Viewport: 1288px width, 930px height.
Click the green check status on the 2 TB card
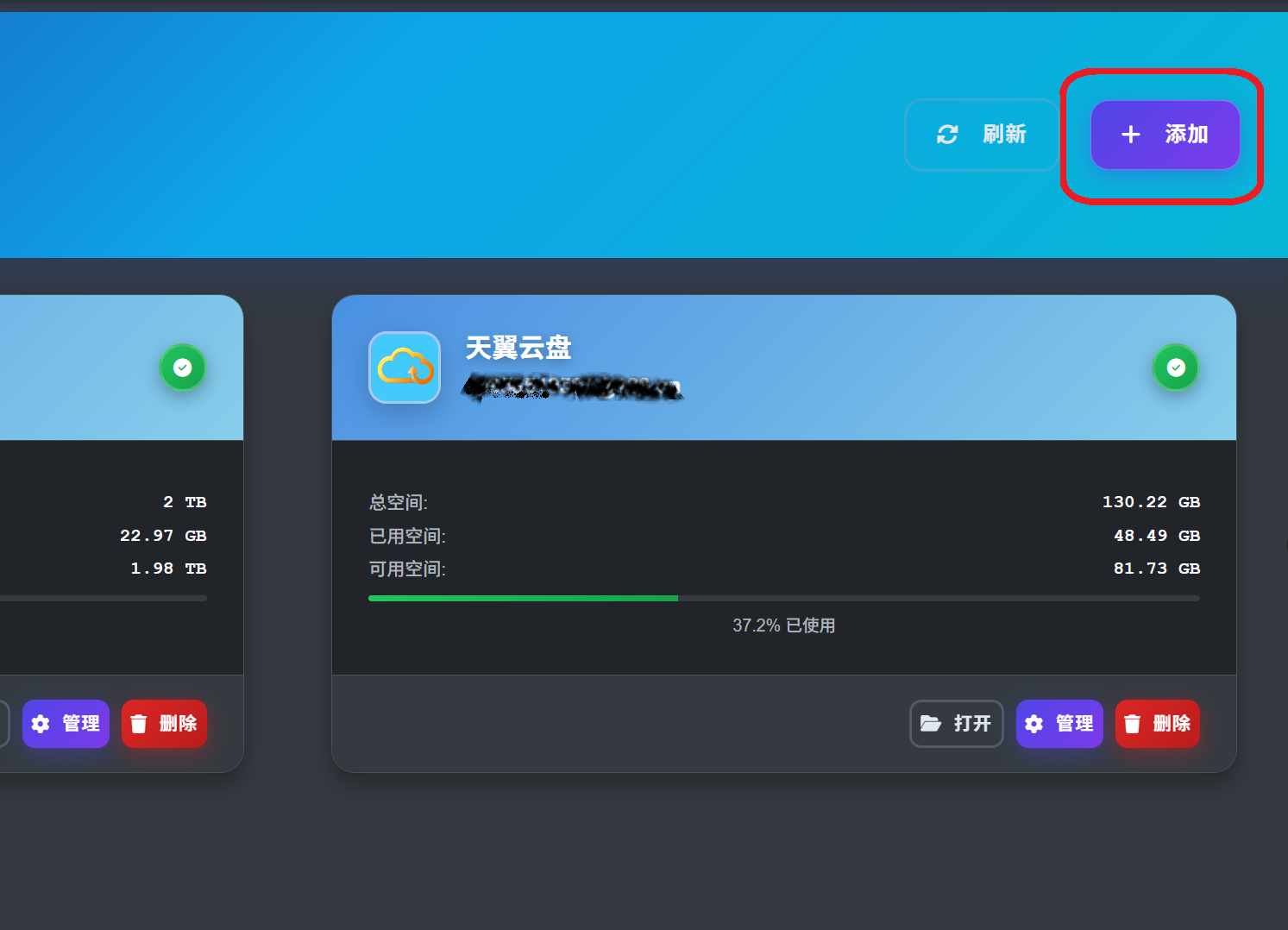(x=182, y=368)
